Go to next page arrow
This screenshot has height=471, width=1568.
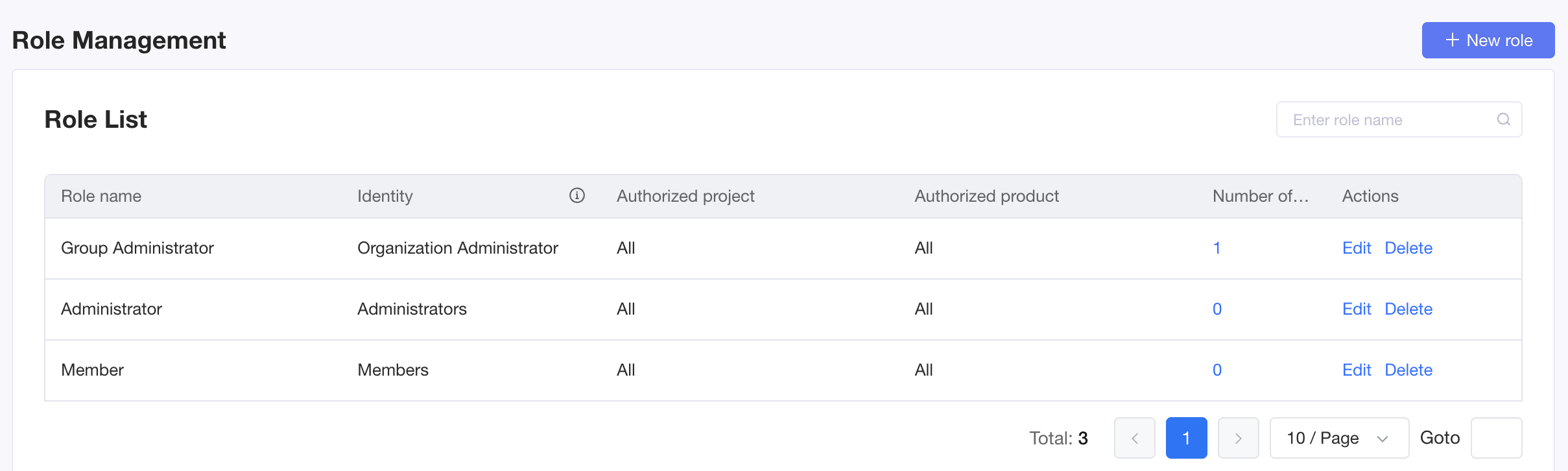(x=1239, y=438)
